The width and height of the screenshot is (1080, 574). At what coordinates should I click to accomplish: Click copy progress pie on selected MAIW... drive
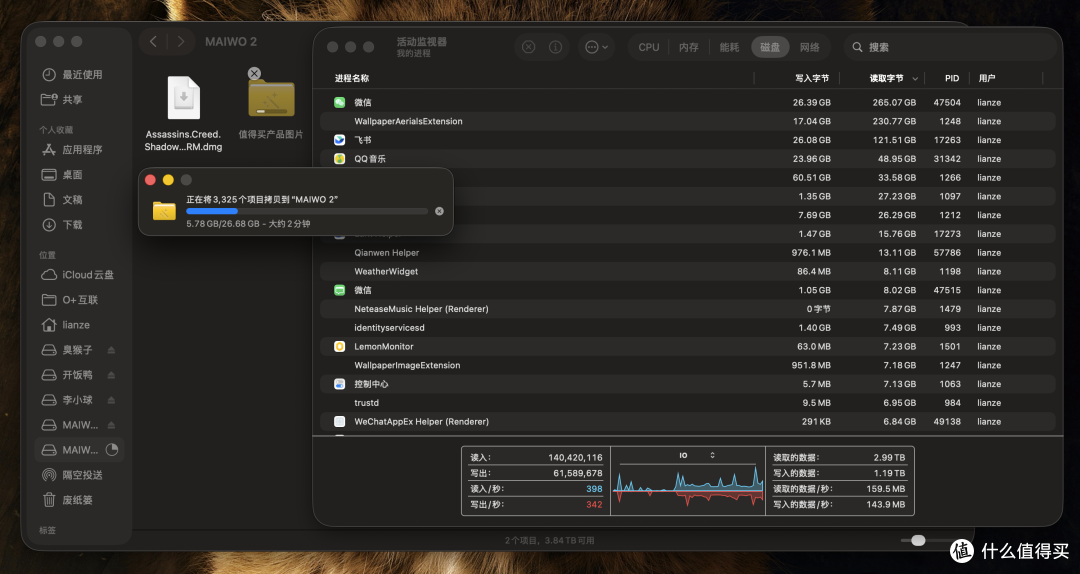[112, 450]
